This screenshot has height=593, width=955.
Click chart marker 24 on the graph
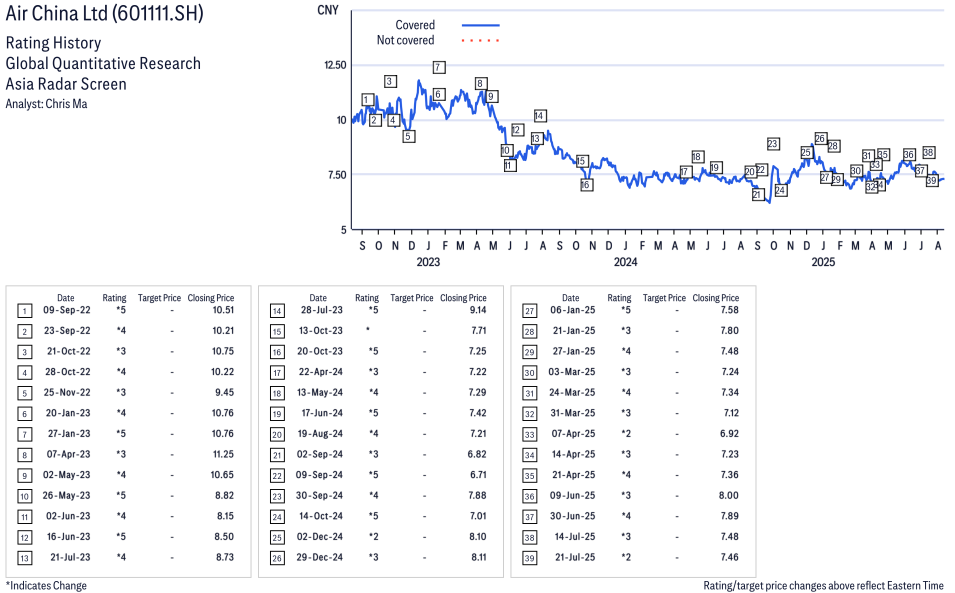pos(780,191)
